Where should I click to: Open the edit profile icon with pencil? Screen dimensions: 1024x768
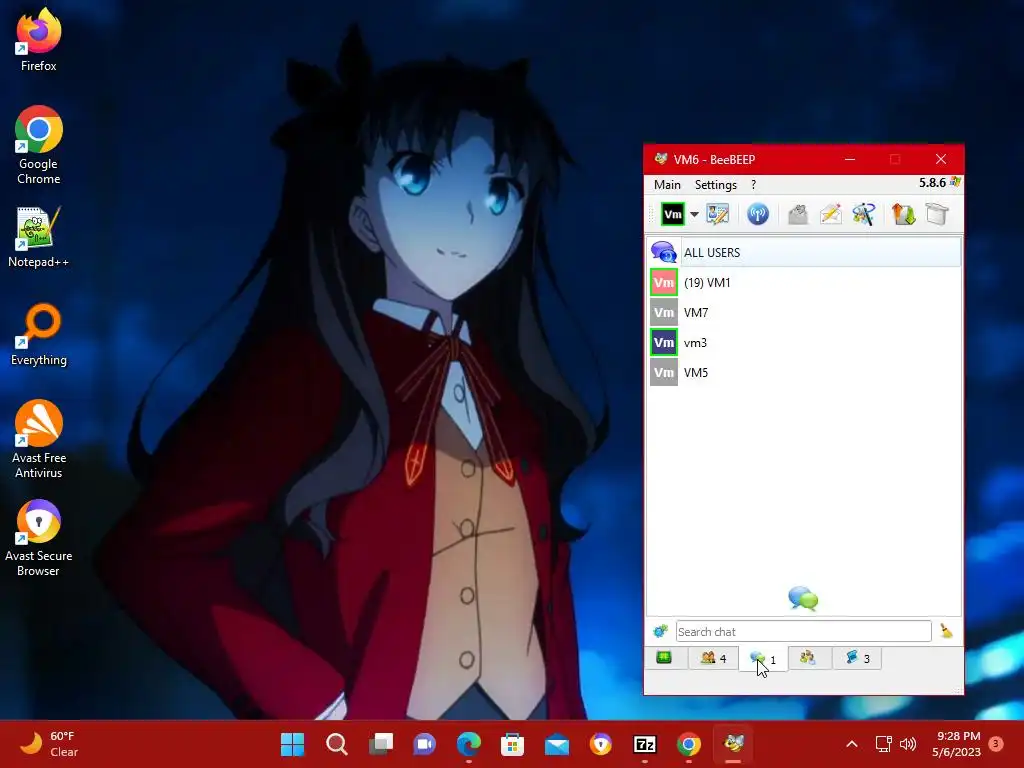click(717, 214)
